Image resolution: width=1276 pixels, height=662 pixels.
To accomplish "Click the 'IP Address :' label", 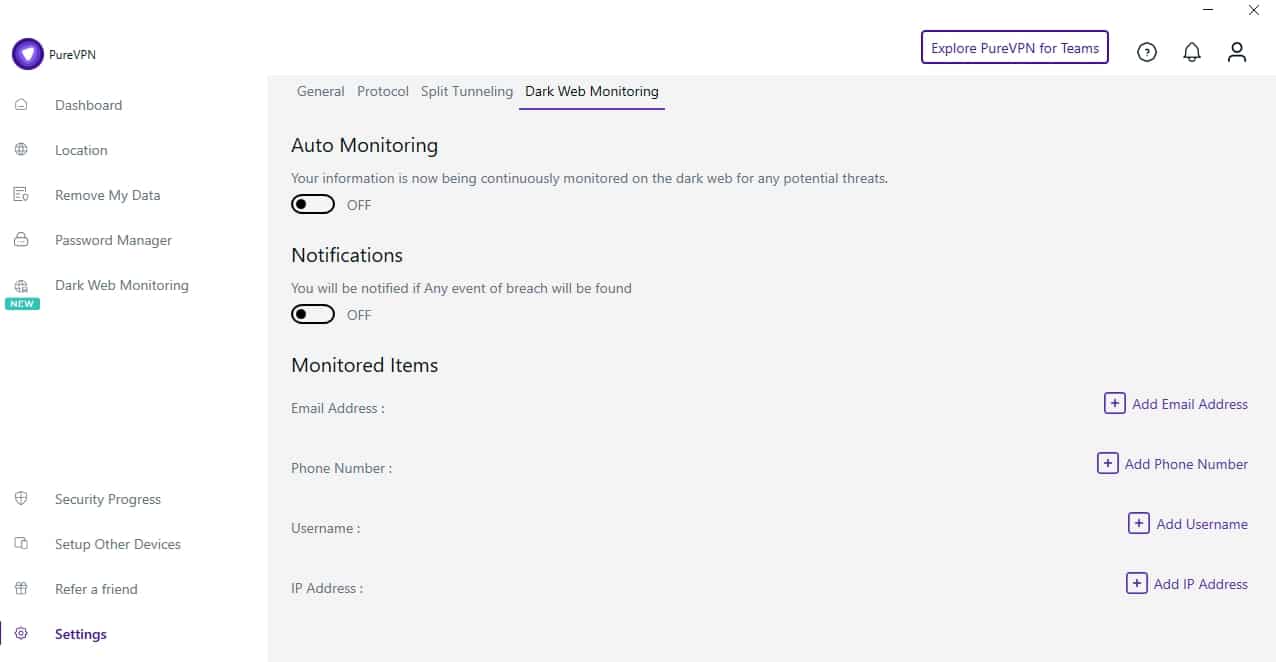I will pyautogui.click(x=327, y=588).
